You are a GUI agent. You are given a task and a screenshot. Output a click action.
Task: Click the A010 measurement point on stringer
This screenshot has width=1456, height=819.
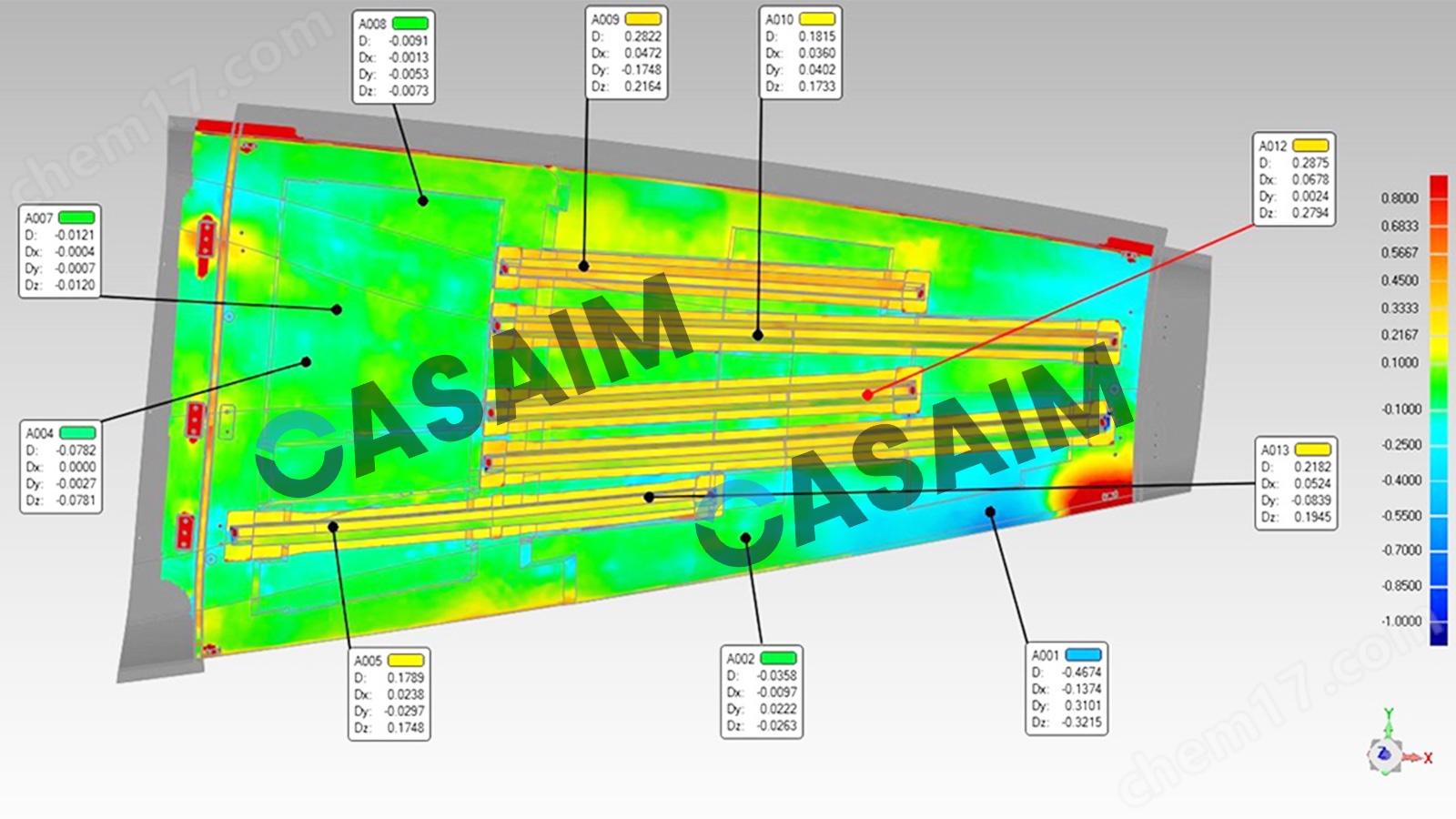point(758,335)
